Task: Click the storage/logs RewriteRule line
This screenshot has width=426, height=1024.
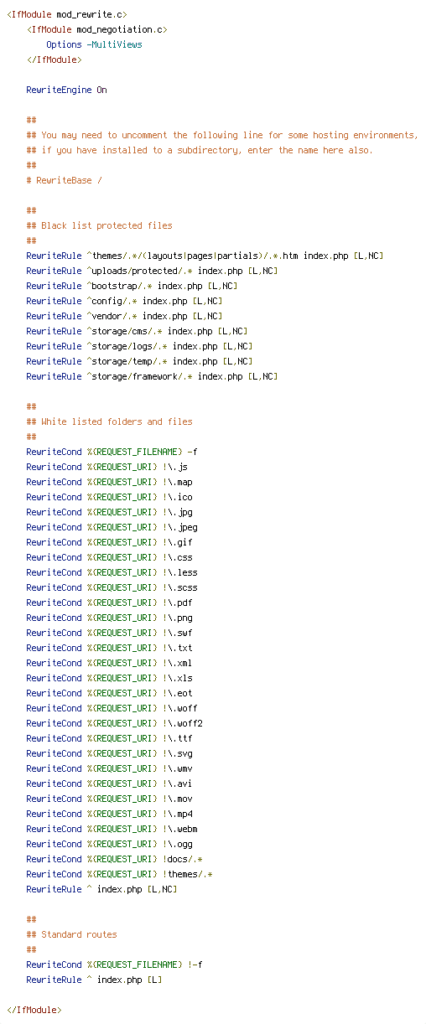Action: (x=139, y=346)
